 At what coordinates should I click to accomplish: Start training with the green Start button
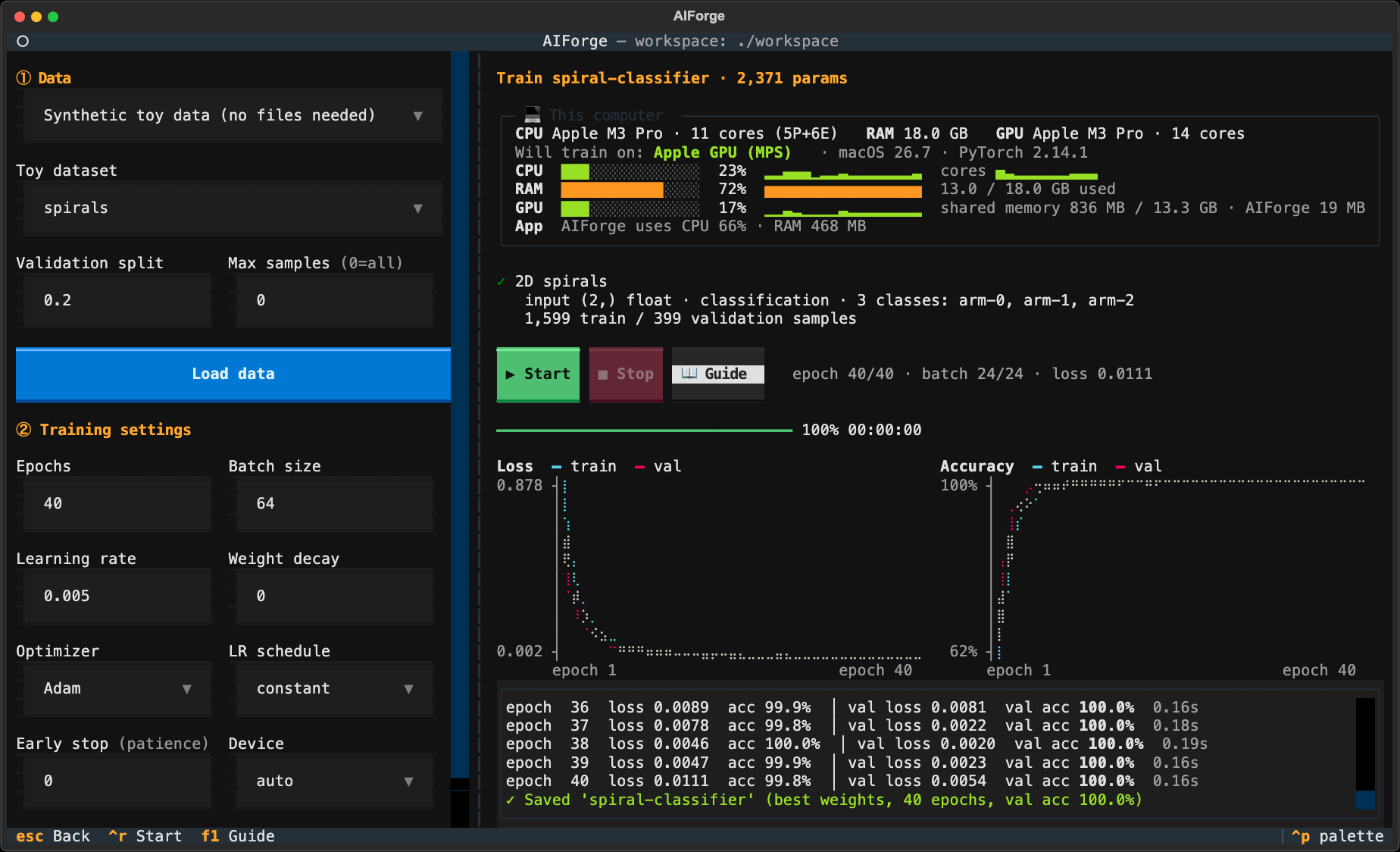538,374
